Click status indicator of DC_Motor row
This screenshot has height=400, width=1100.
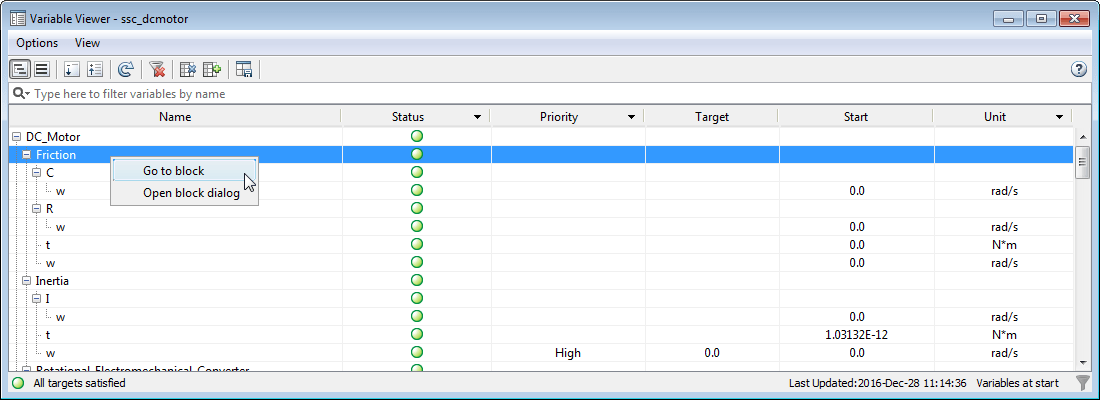(x=417, y=136)
